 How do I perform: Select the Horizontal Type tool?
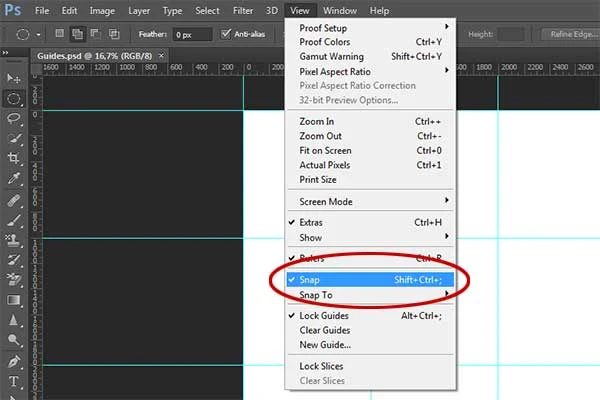pyautogui.click(x=14, y=381)
